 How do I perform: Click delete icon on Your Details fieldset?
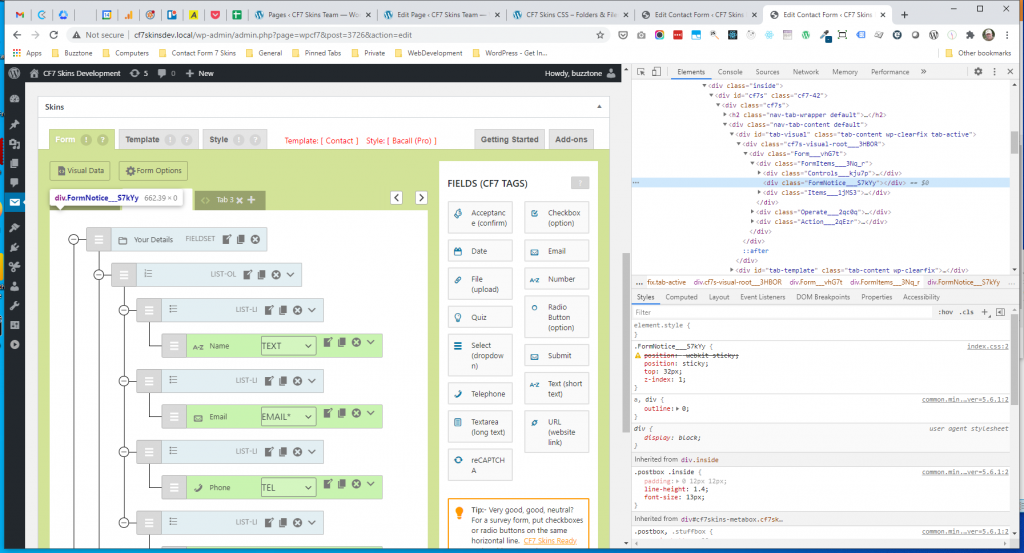click(256, 240)
